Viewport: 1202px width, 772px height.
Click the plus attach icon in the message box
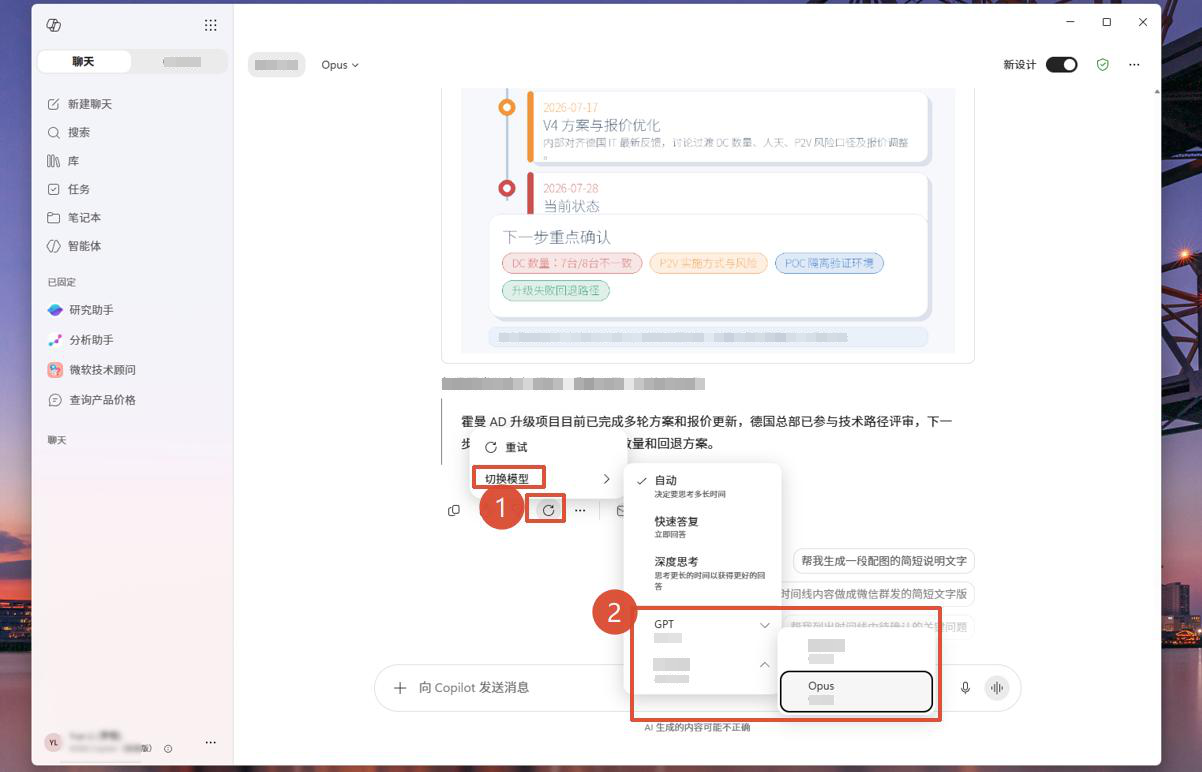click(400, 688)
